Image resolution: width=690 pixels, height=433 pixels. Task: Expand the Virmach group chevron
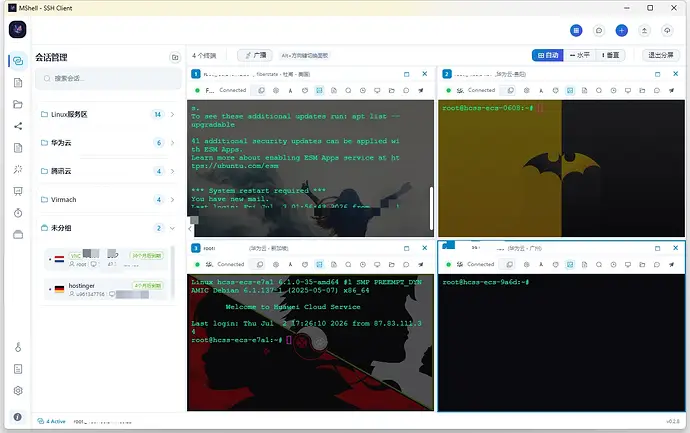click(x=172, y=199)
